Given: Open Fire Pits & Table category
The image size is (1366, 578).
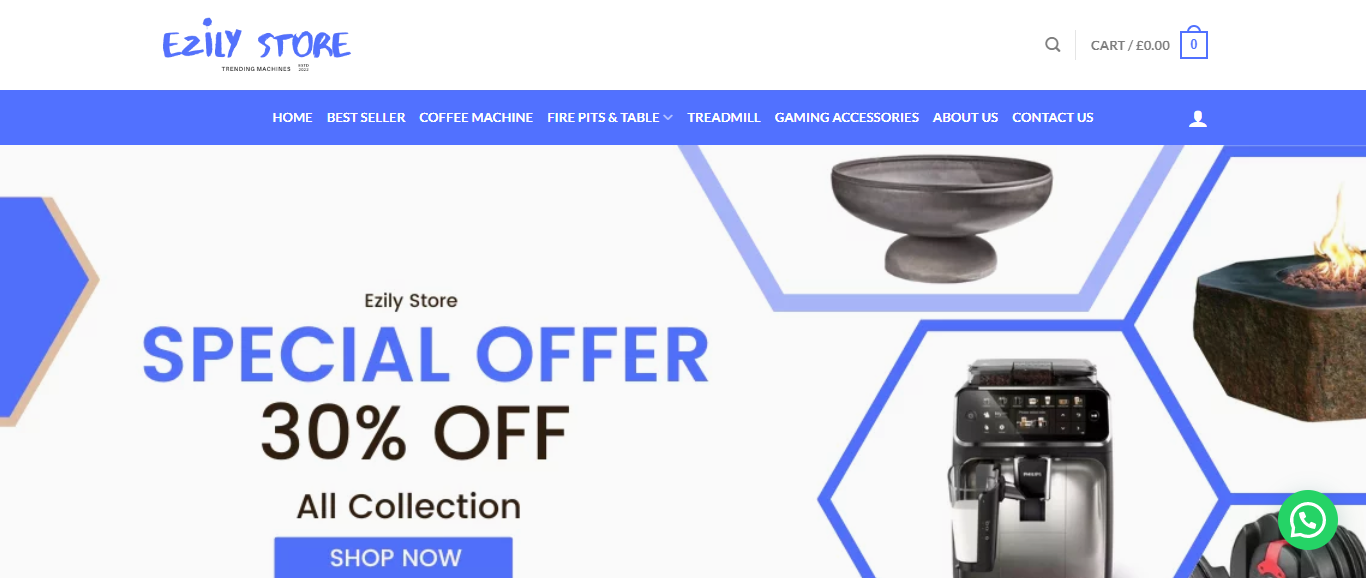Looking at the screenshot, I should (x=603, y=118).
